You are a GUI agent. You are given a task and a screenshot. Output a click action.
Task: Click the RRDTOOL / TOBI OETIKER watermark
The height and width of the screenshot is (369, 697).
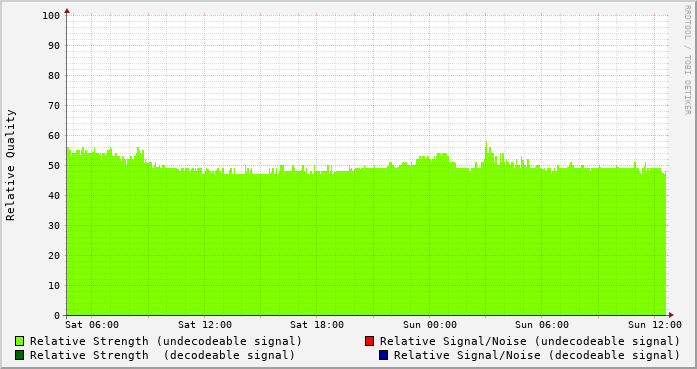tap(688, 60)
